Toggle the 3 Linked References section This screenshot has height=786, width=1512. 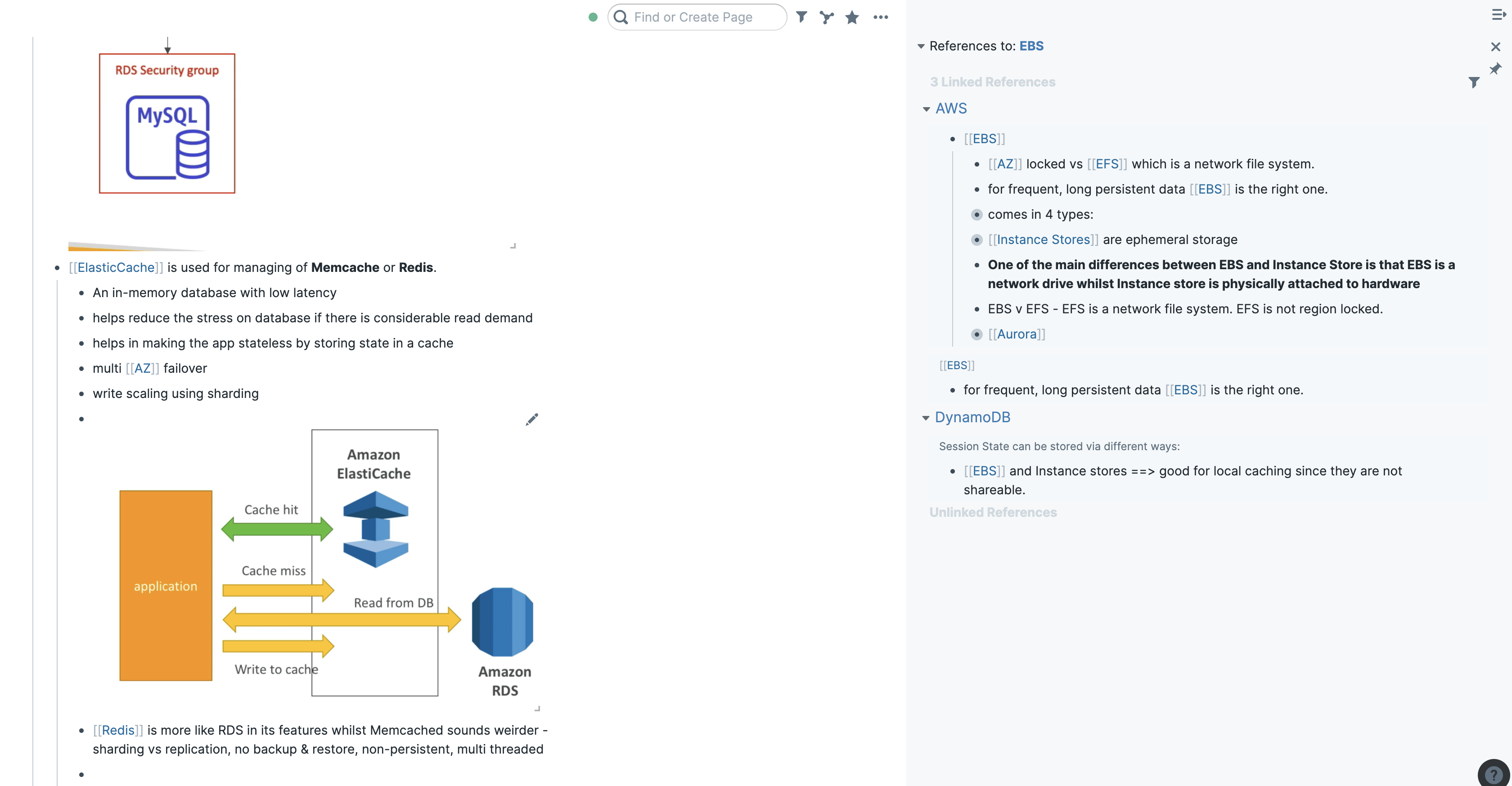[x=993, y=82]
